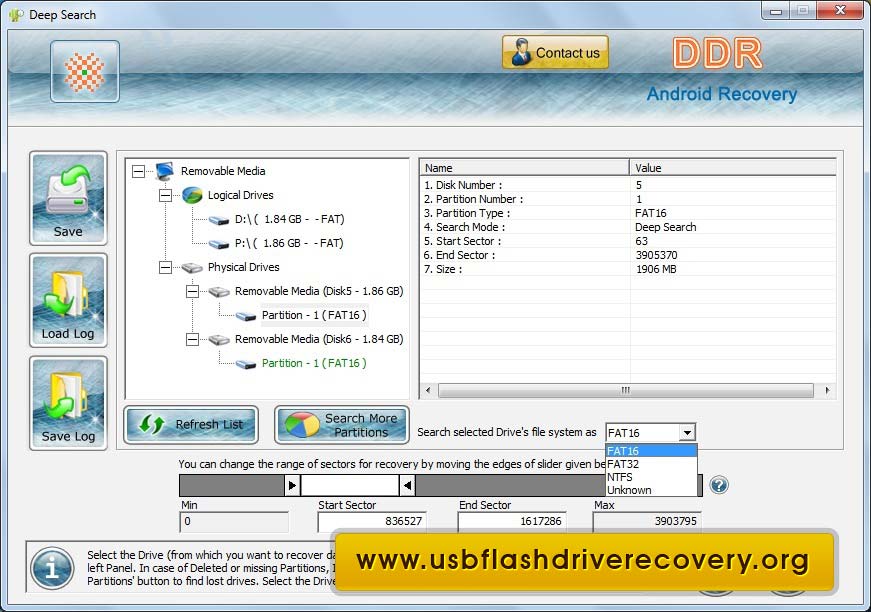Select the D:\ 1.84 GB FAT drive
Image resolution: width=871 pixels, height=612 pixels.
click(288, 219)
